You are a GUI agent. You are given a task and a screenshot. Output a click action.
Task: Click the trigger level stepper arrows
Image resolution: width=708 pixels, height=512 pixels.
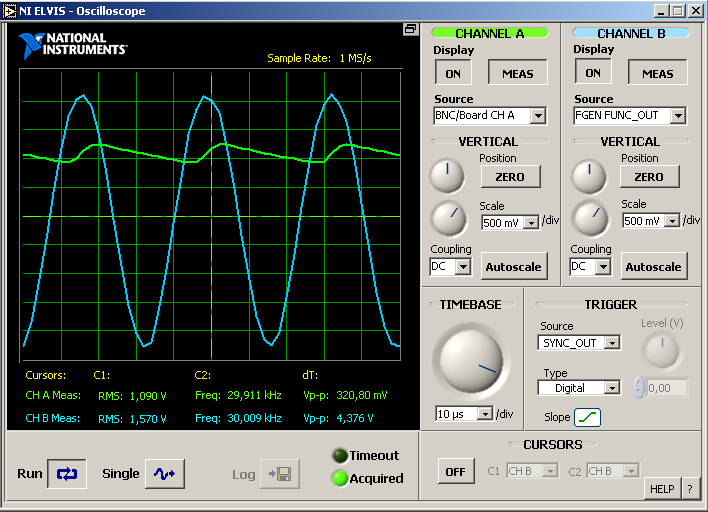639,387
